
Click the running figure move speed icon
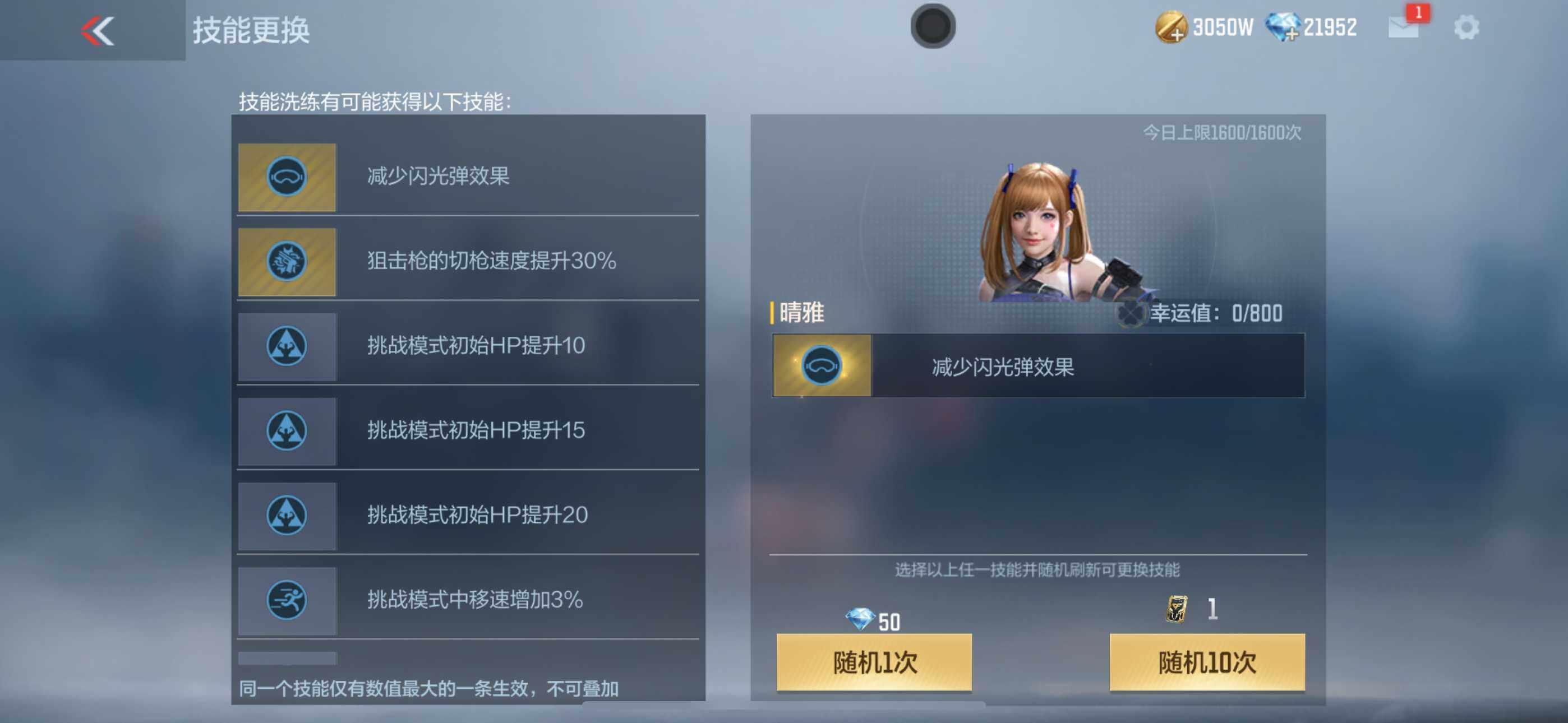[x=287, y=601]
